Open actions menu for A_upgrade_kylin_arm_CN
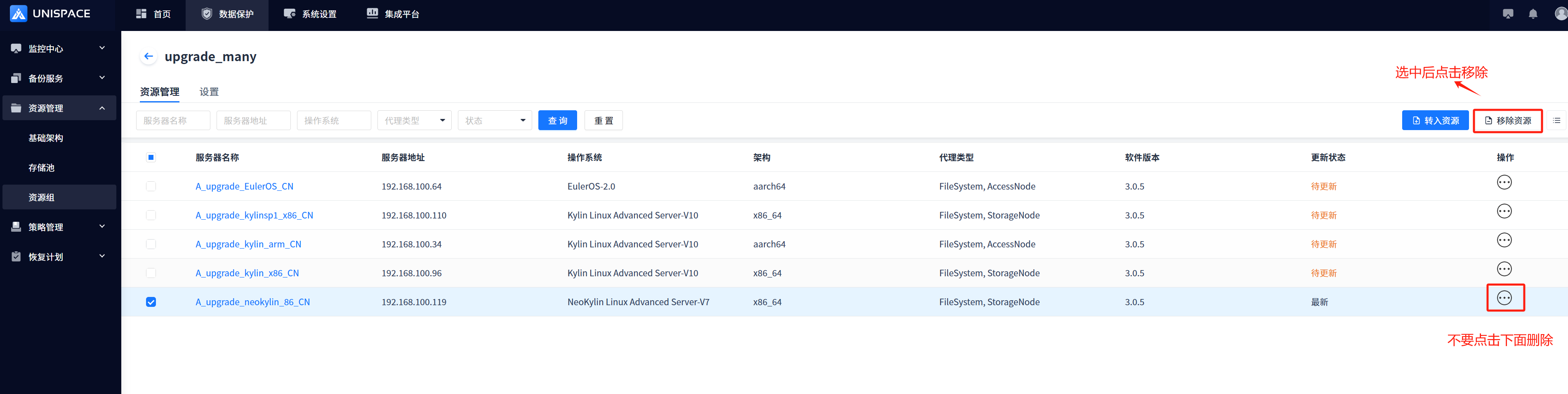1568x394 pixels. pyautogui.click(x=1504, y=240)
